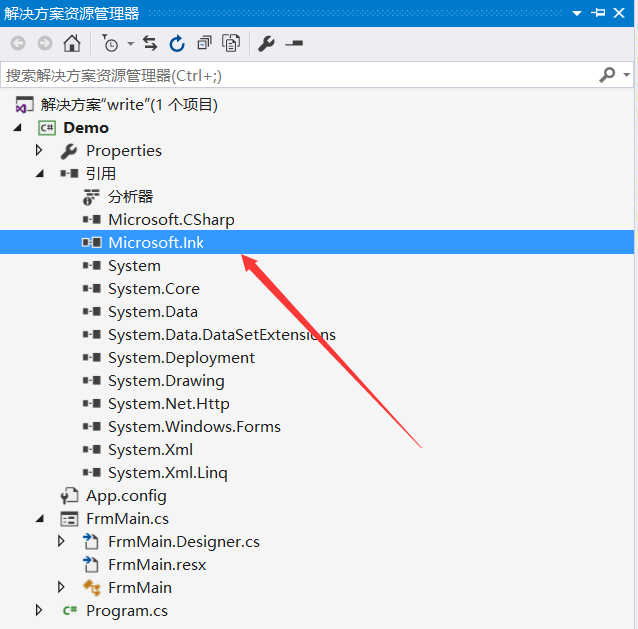This screenshot has height=629, width=638.
Task: Open Properties via the wrench toolbar icon
Action: click(266, 43)
